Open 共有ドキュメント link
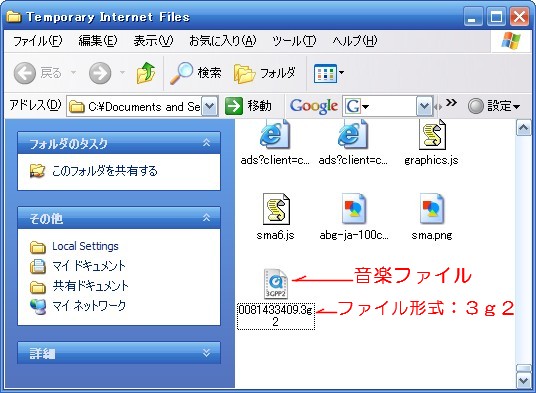Image resolution: width=536 pixels, height=393 pixels. [91, 286]
